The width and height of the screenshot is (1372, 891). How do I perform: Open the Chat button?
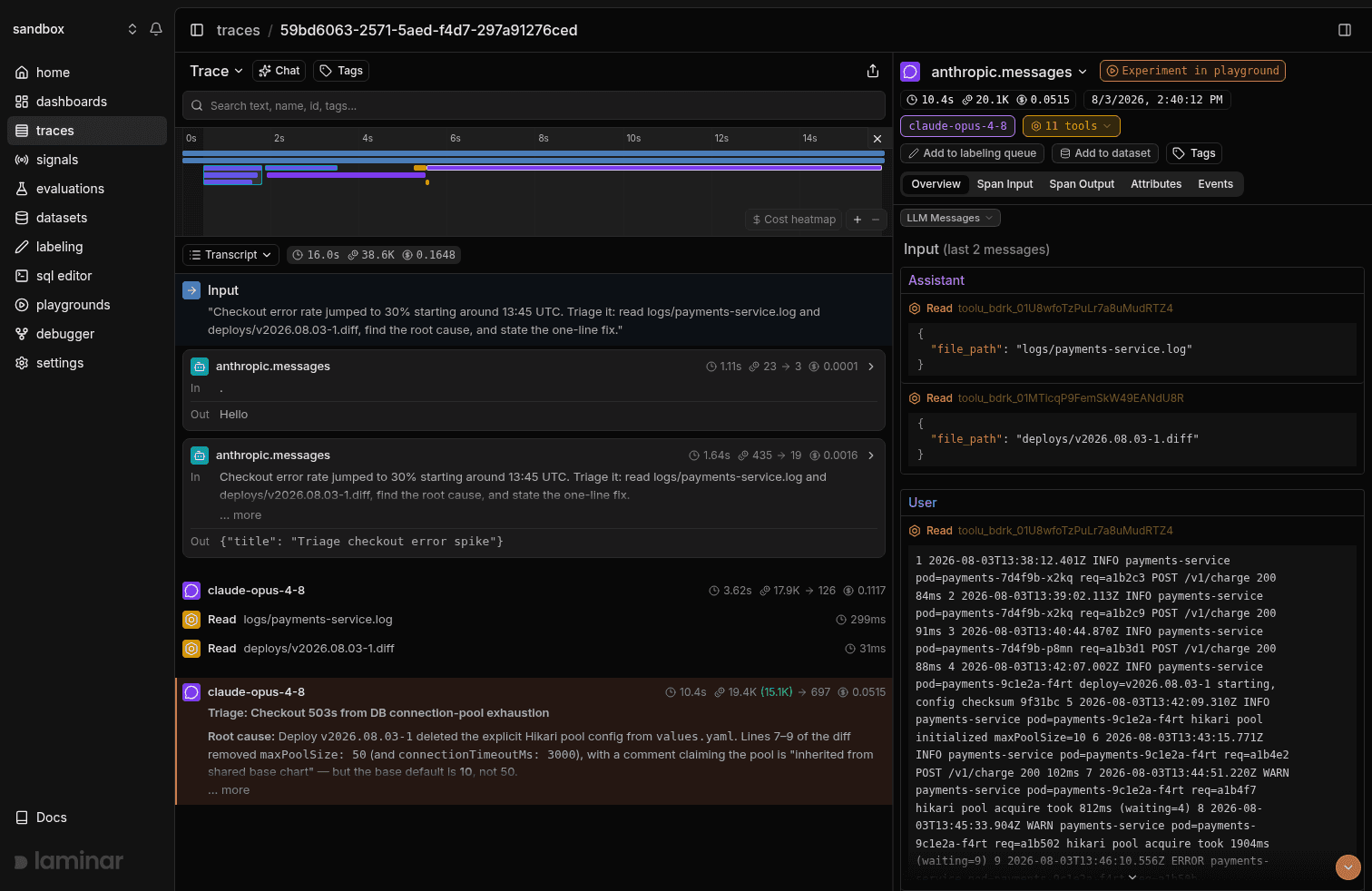coord(279,71)
